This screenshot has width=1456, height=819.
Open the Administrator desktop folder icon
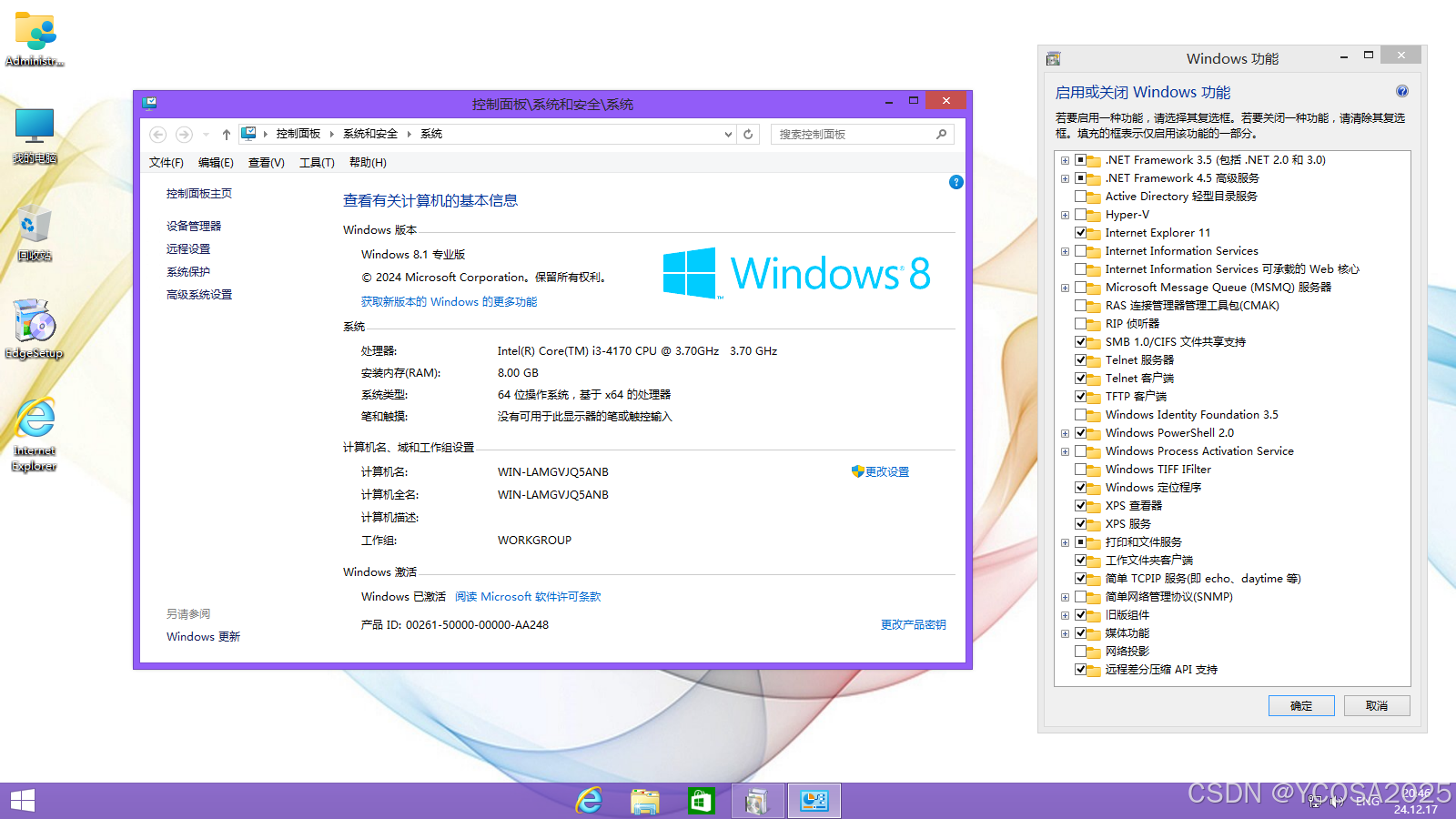35,33
